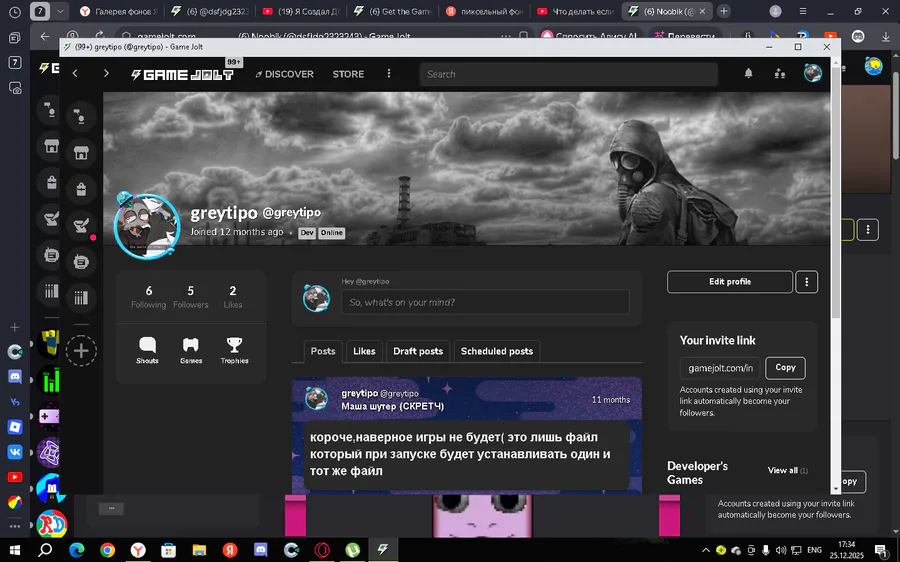Viewport: 900px width, 562px height.
Task: Go back in the background Yandex browser
Action: click(45, 36)
